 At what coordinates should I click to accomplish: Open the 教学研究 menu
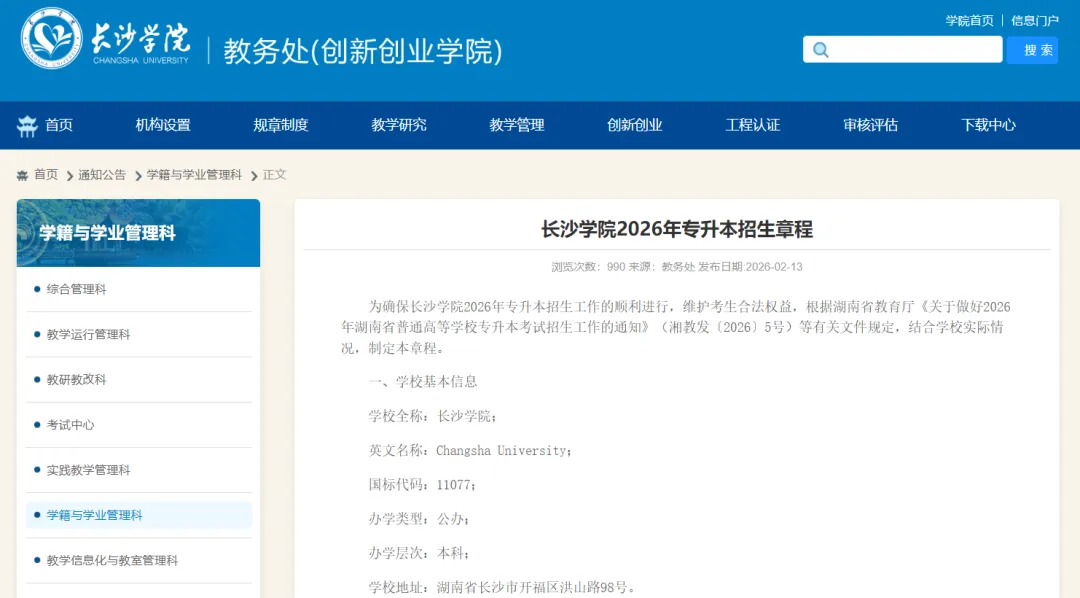pos(399,125)
